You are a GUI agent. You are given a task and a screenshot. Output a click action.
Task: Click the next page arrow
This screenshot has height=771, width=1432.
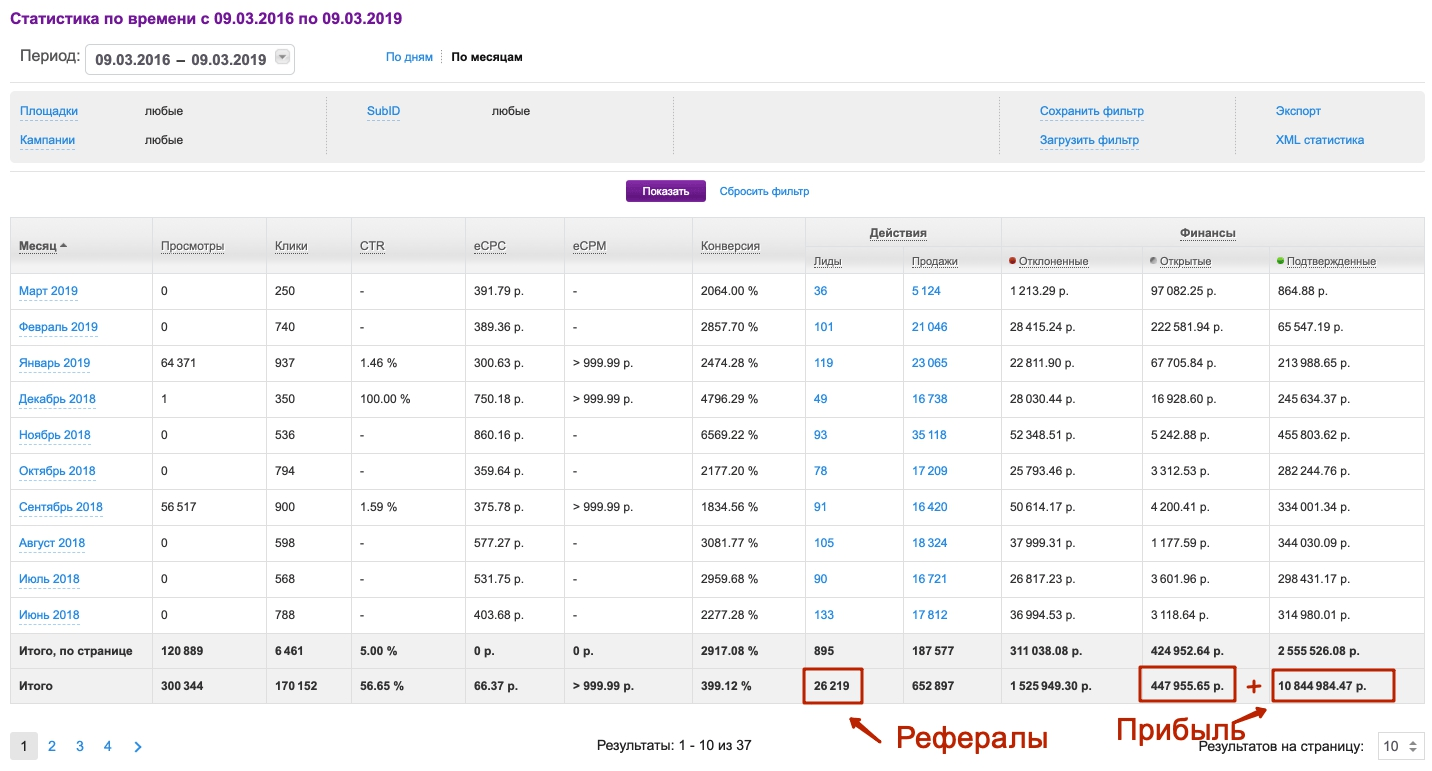click(138, 746)
